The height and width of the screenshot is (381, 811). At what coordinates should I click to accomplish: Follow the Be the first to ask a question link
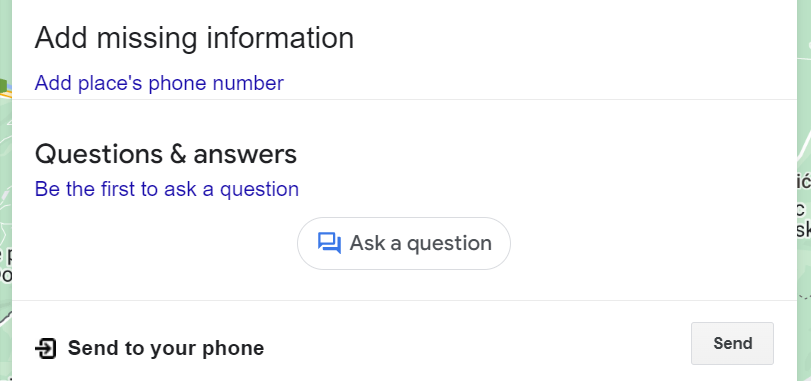167,189
